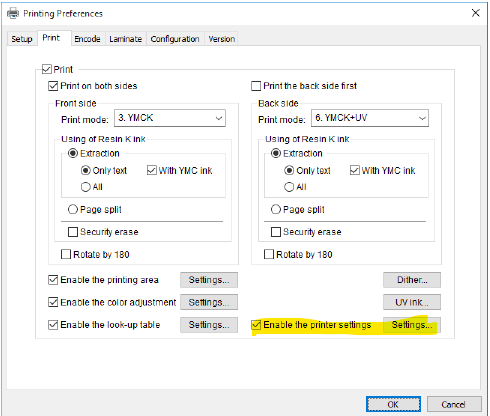490x416 pixels.
Task: Open printer settings Settings button
Action: click(412, 325)
